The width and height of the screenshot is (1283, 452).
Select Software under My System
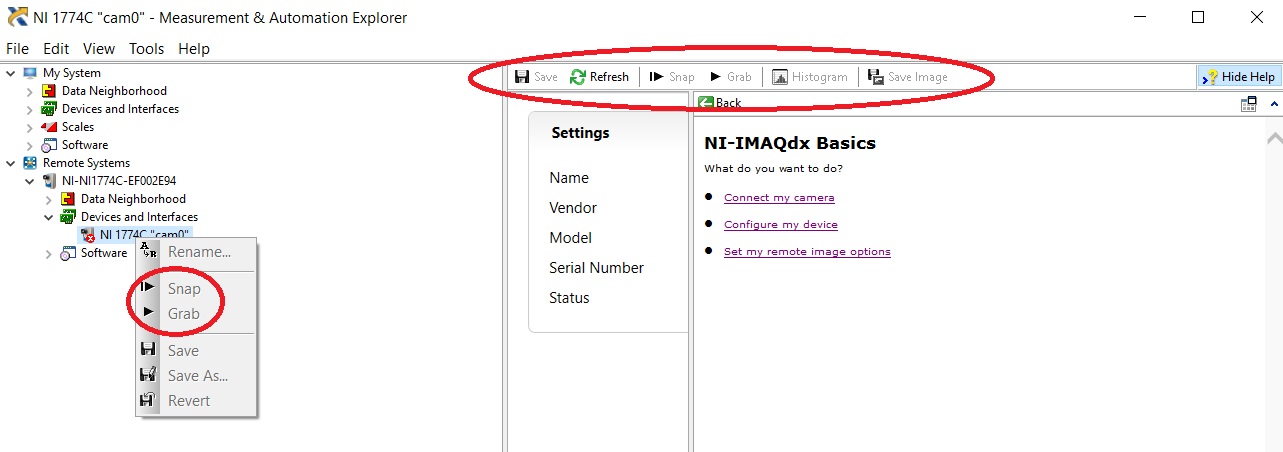[x=85, y=145]
